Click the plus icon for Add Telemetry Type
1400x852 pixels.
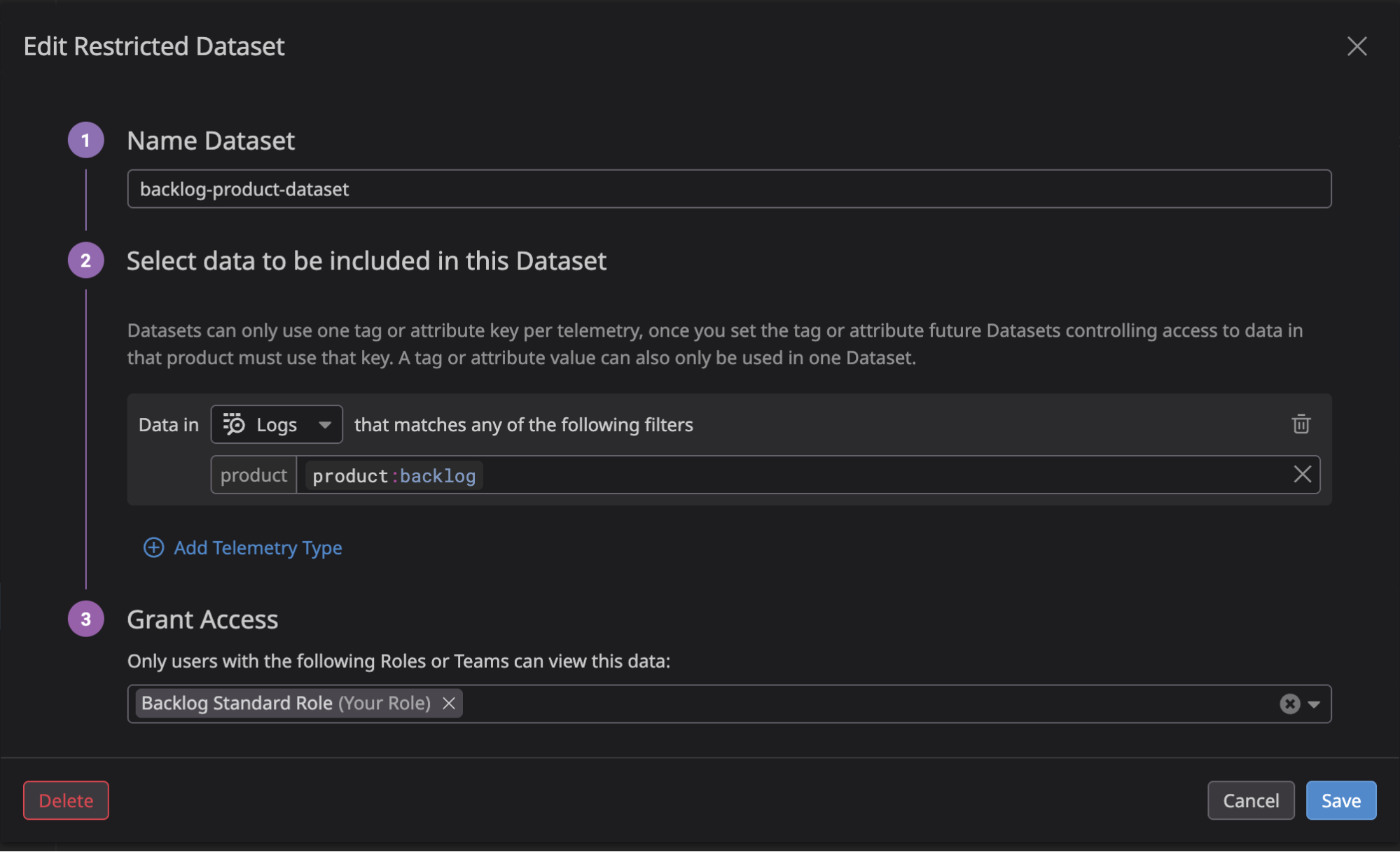pyautogui.click(x=154, y=548)
